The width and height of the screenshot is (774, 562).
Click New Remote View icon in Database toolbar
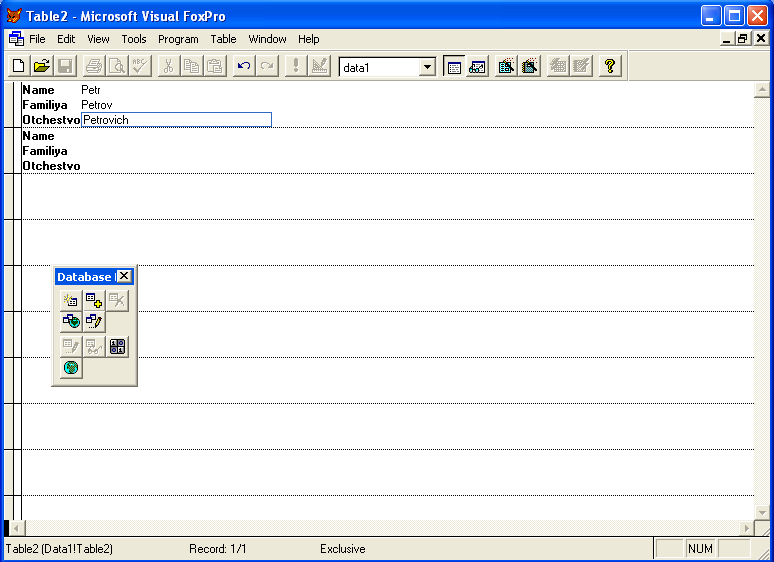coord(71,322)
